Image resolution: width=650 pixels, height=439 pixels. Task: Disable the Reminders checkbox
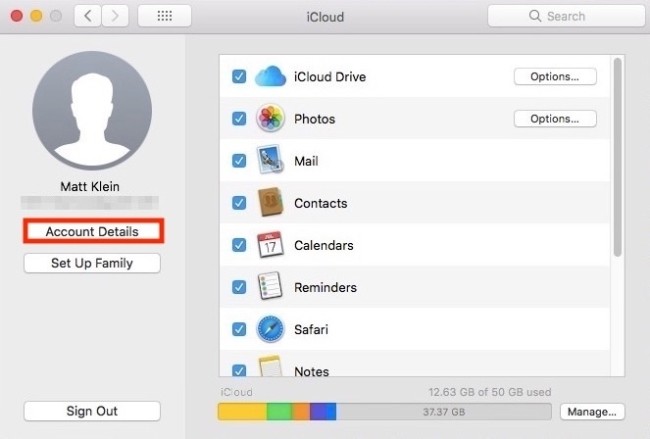click(x=239, y=287)
